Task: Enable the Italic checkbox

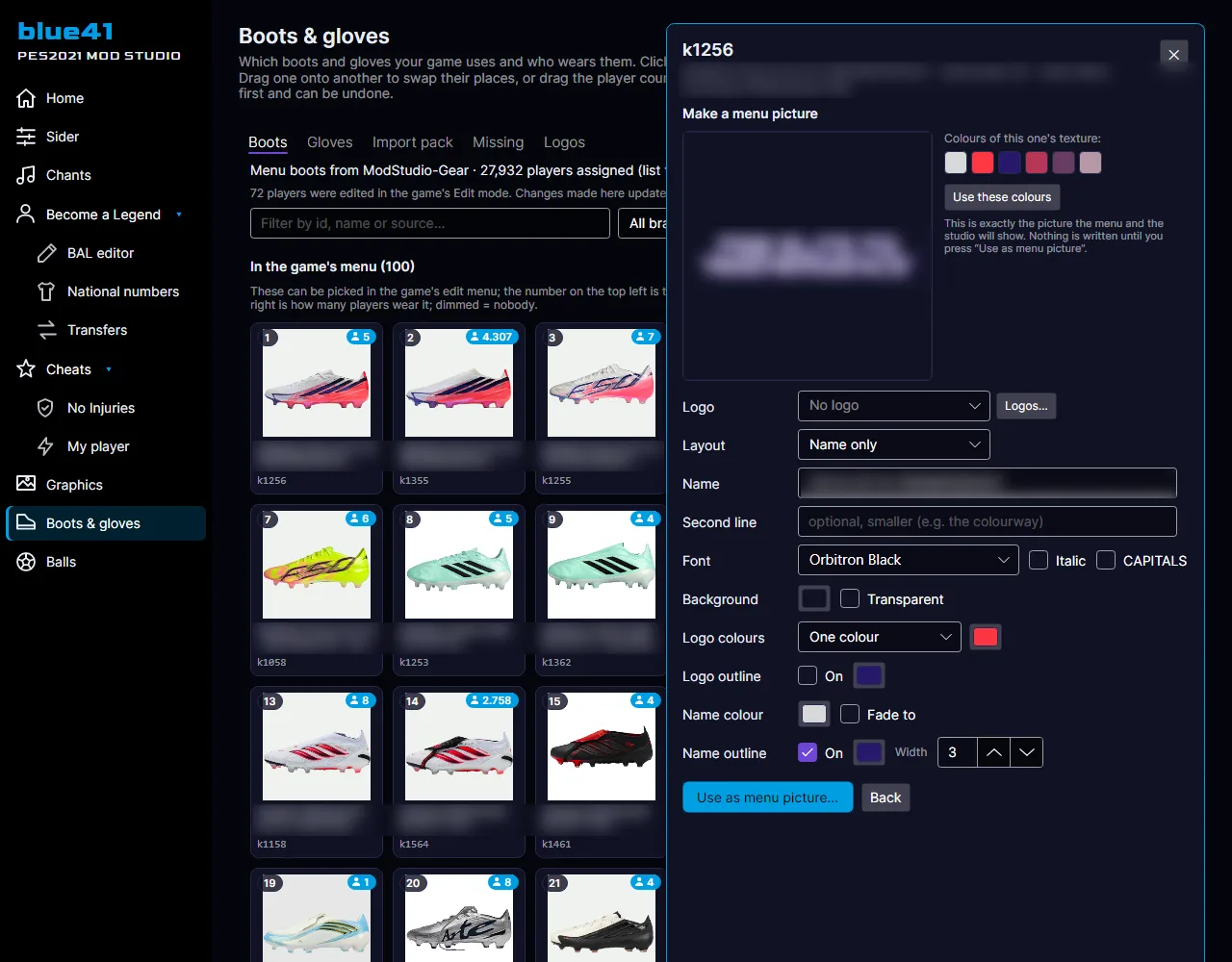Action: coord(1039,560)
